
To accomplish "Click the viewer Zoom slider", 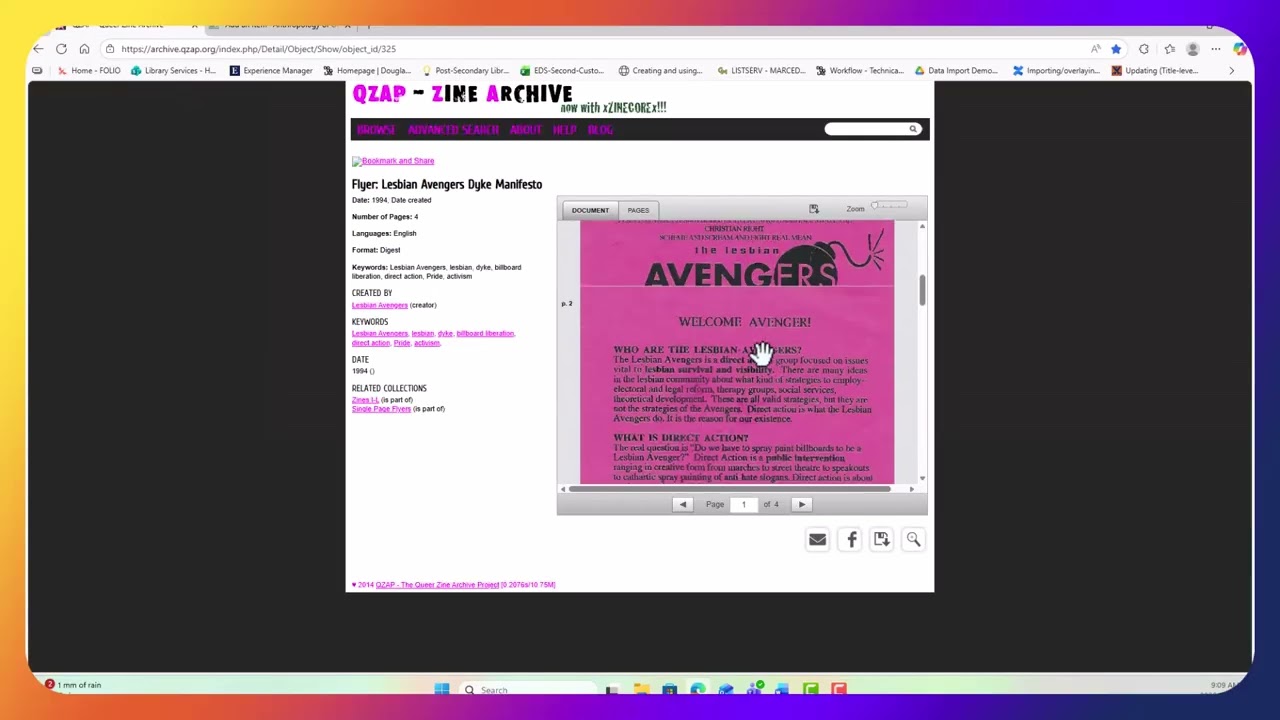I will pyautogui.click(x=889, y=207).
